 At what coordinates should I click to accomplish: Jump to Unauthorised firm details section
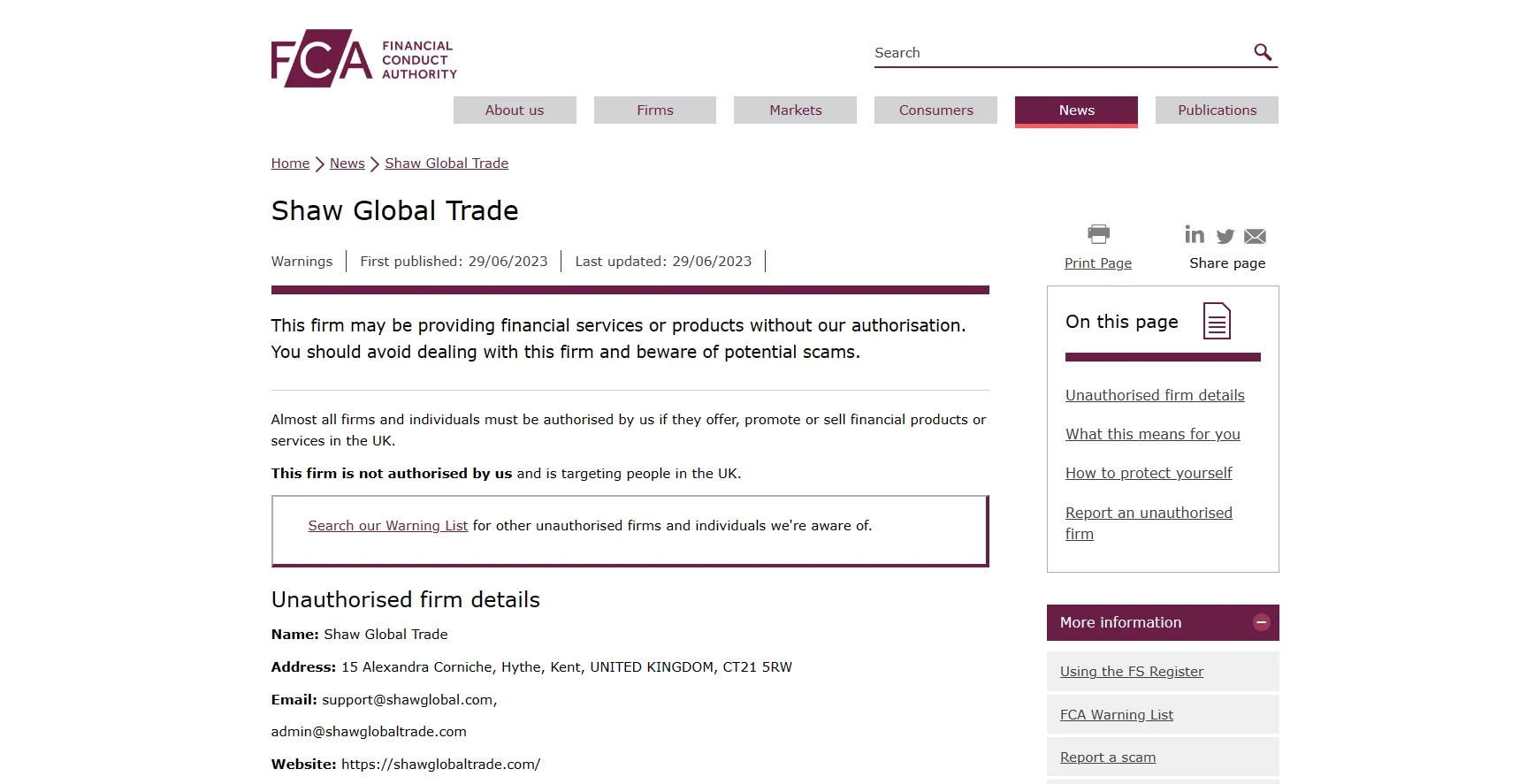point(1155,395)
